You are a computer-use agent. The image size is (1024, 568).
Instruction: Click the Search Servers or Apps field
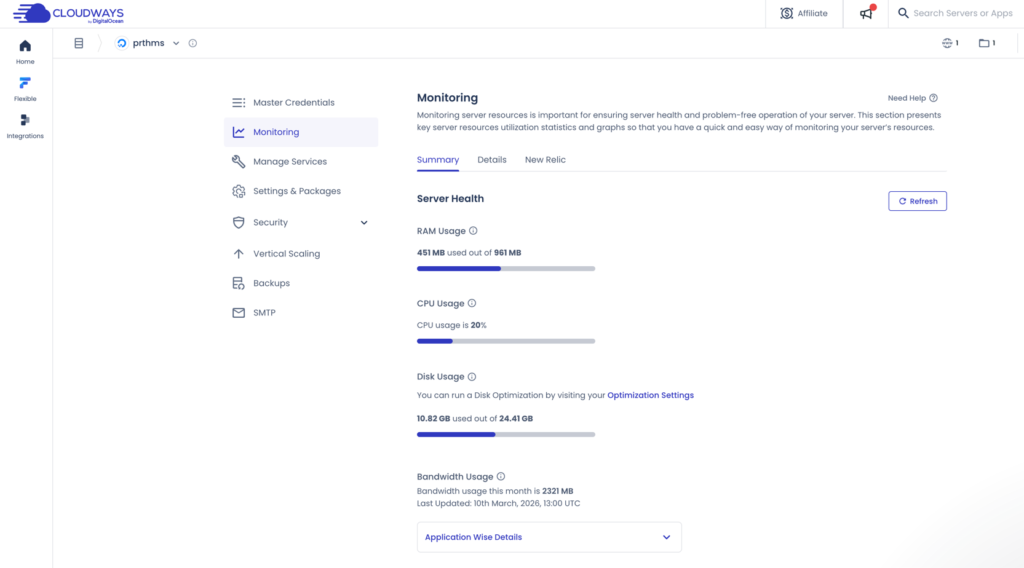point(960,14)
